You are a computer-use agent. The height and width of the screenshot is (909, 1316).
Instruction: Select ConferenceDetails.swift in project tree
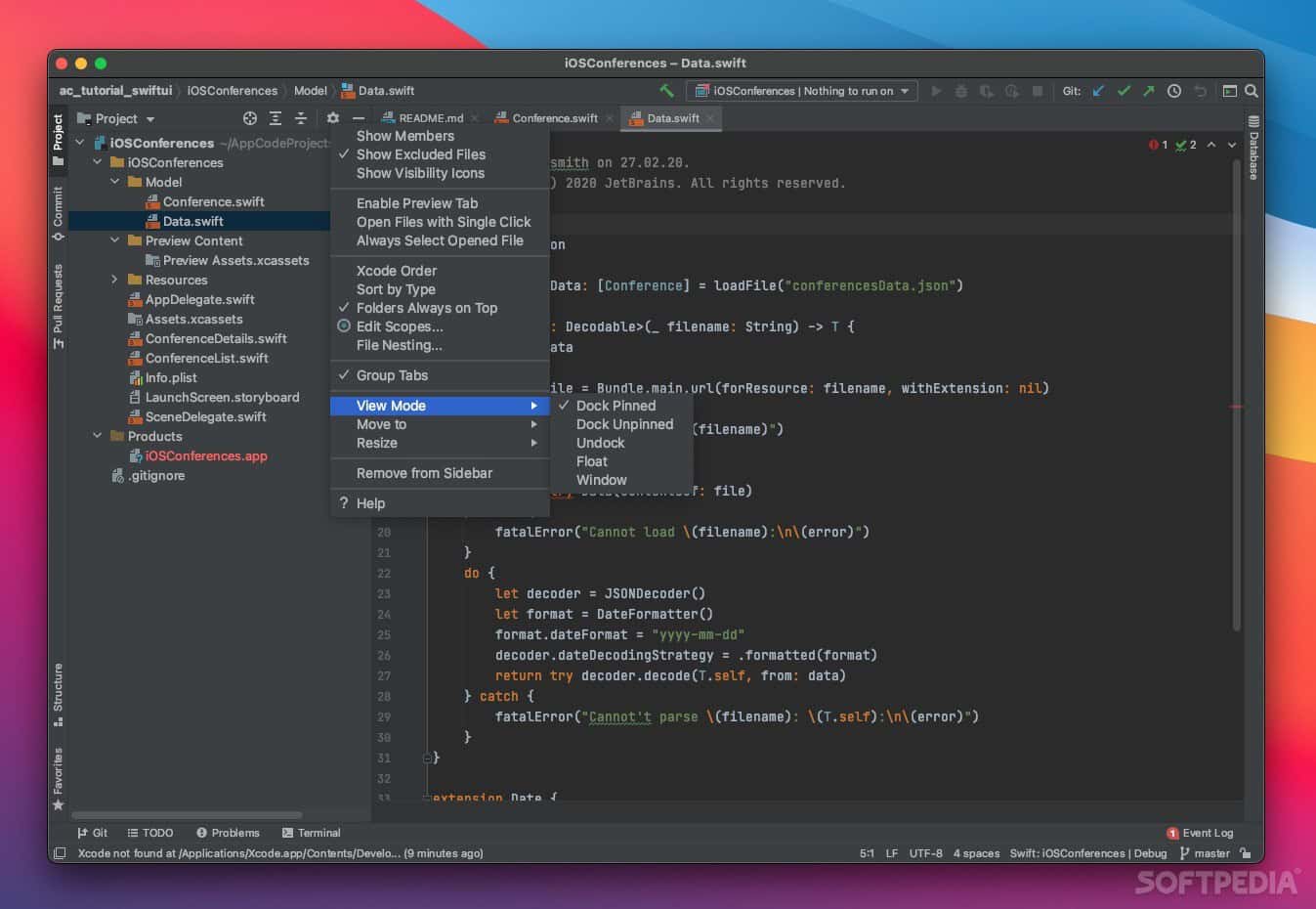pos(216,338)
